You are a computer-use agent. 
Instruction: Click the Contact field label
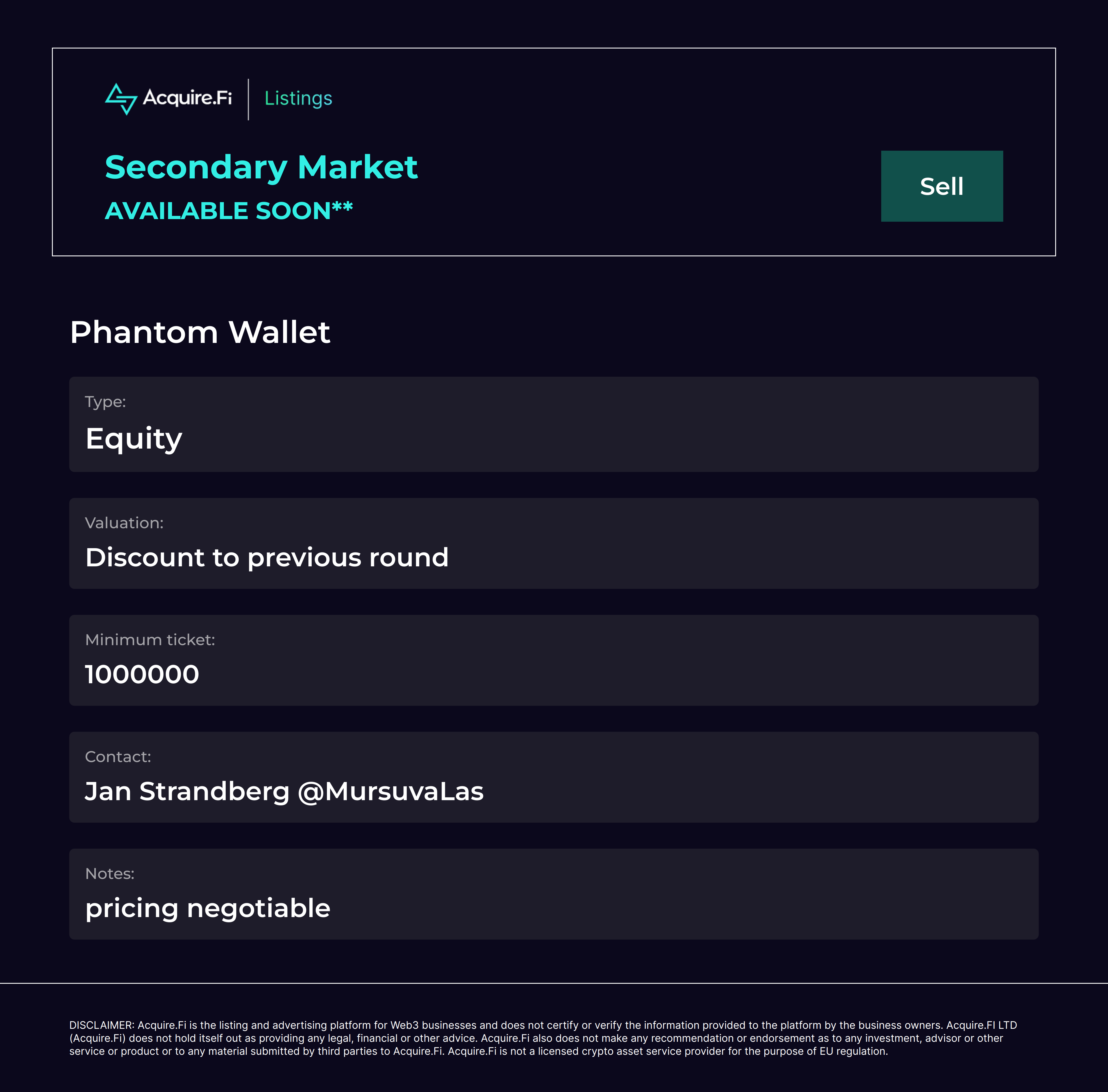(x=118, y=757)
